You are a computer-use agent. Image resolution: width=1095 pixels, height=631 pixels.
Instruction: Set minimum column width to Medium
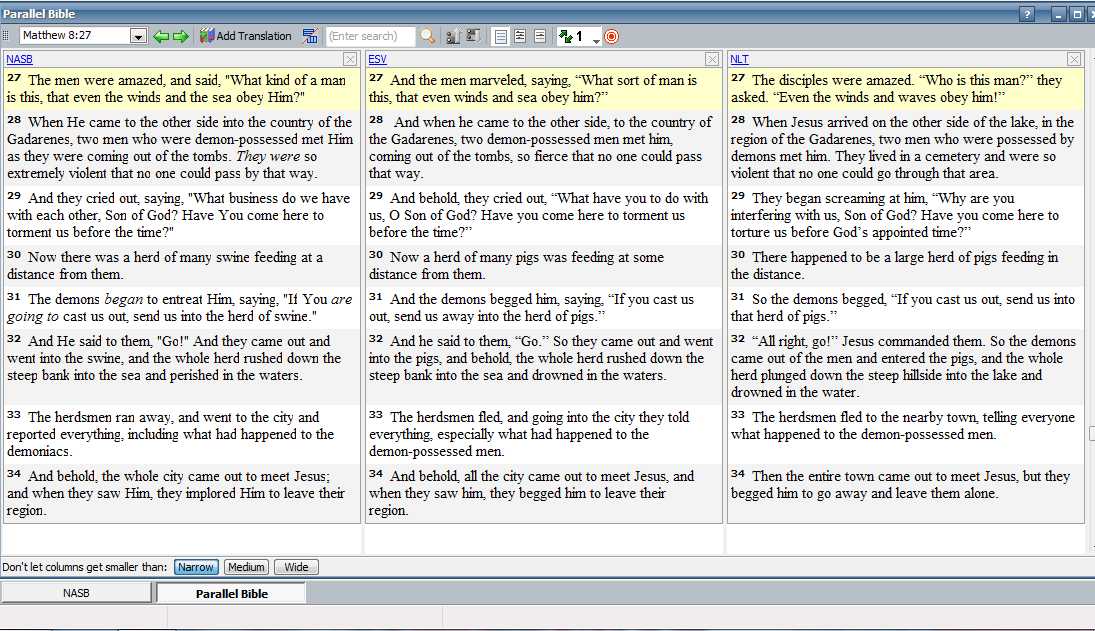247,567
